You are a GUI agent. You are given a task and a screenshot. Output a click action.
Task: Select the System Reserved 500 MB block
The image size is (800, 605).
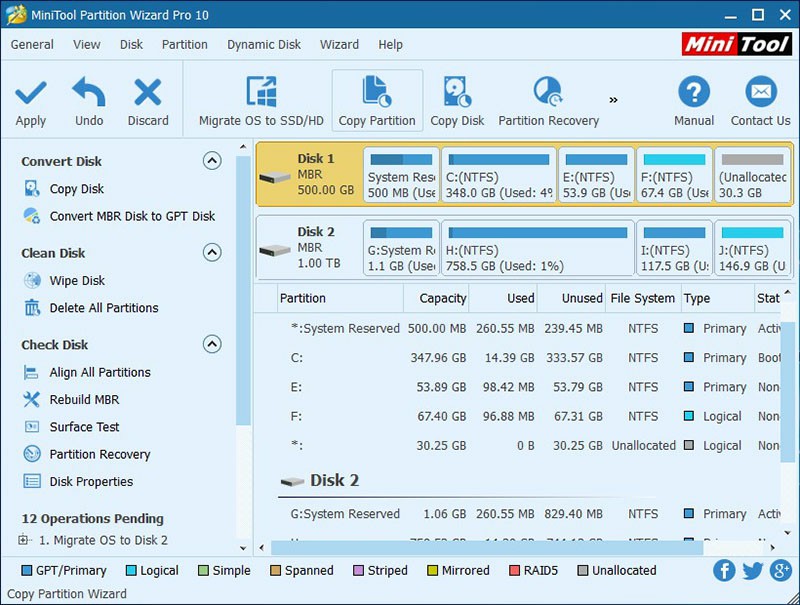coord(402,175)
